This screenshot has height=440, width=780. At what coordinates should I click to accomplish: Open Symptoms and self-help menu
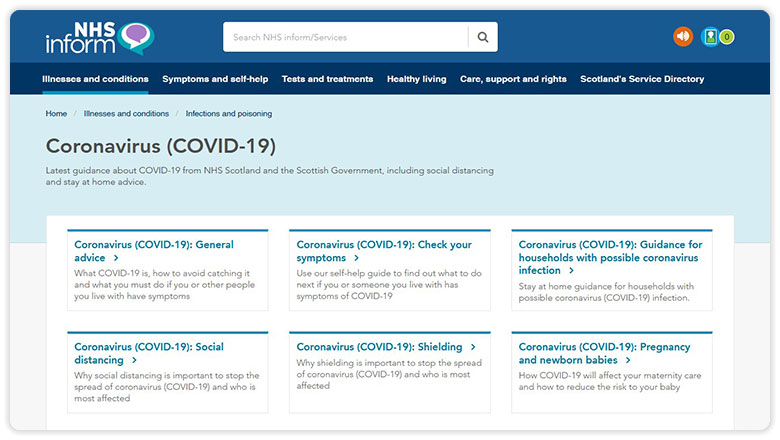tap(215, 79)
